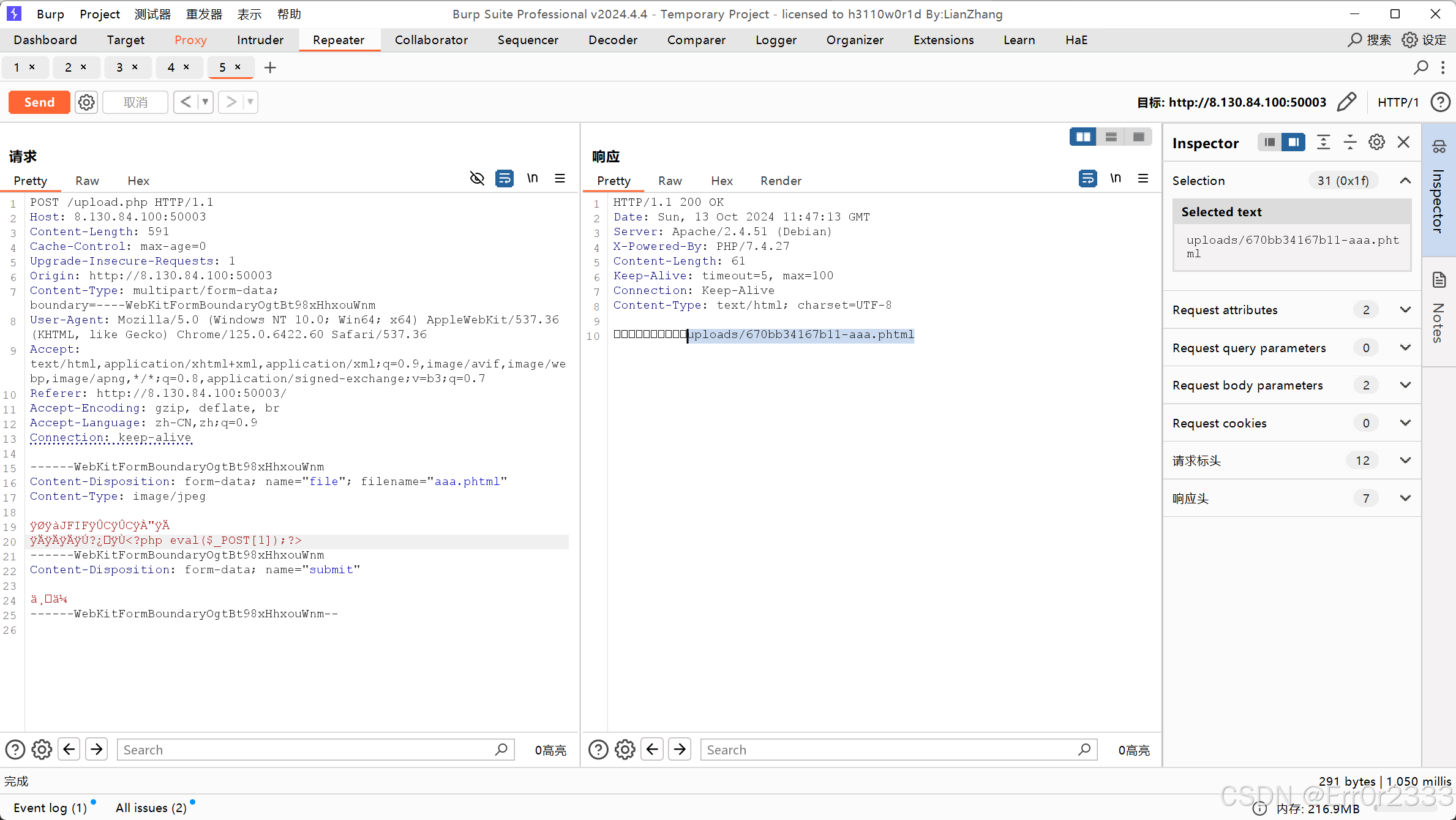1456x820 pixels.
Task: Toggle non-printable characters with the eye icon
Action: tap(477, 178)
